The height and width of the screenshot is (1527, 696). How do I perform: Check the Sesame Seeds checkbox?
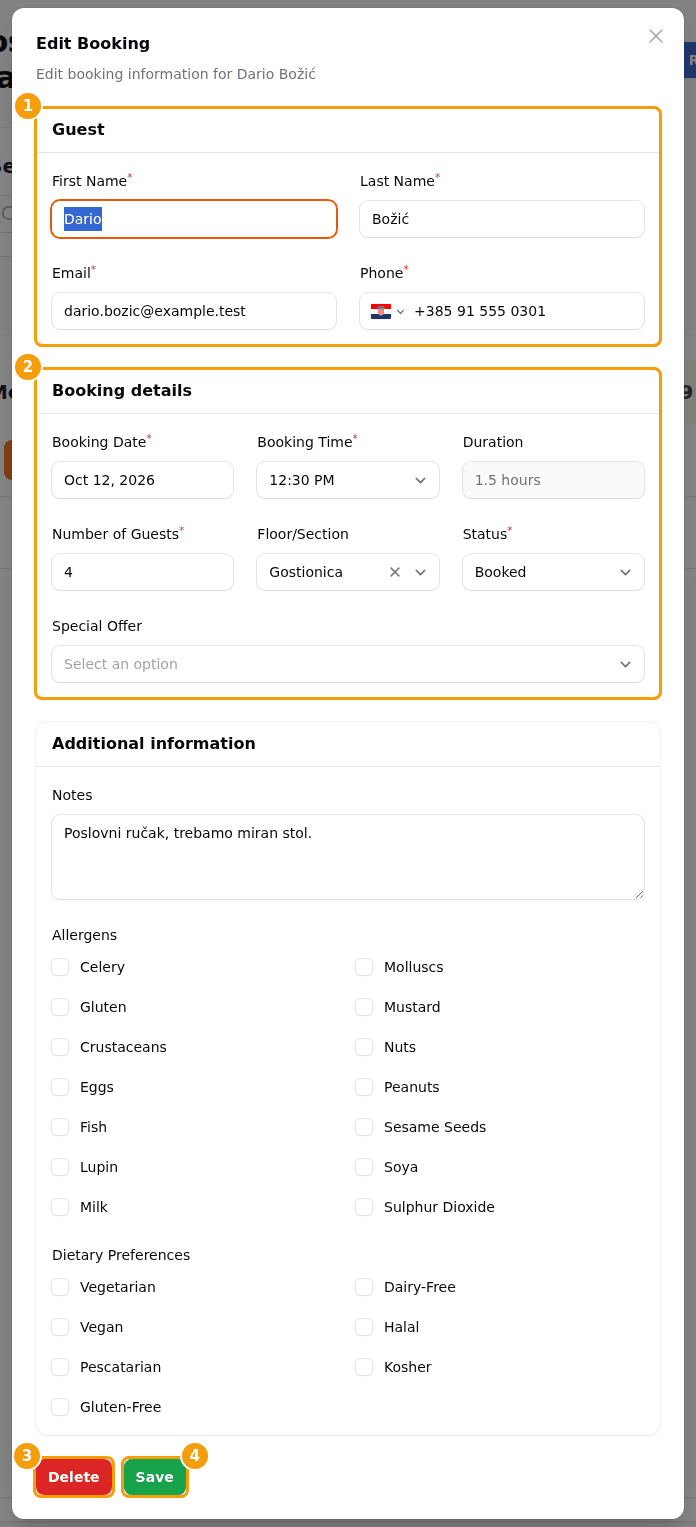[x=364, y=1127]
